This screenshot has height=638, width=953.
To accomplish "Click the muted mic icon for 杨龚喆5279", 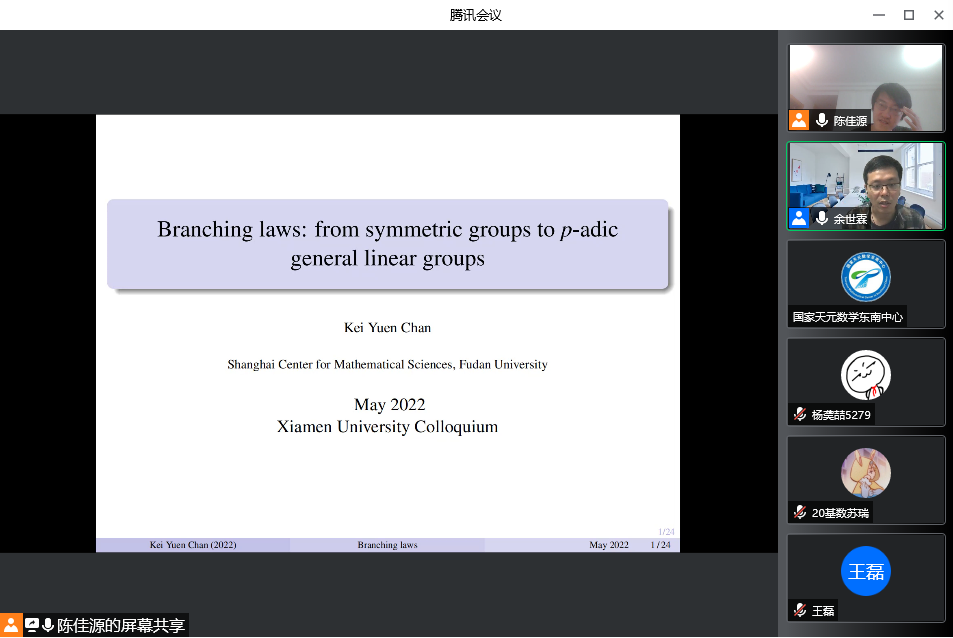I will pyautogui.click(x=800, y=414).
